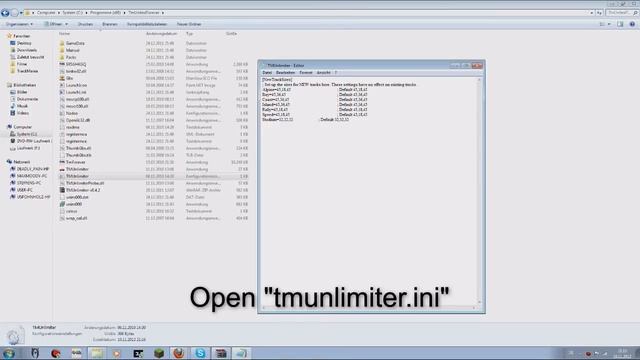Open the Format menu in the Editor
The width and height of the screenshot is (640, 360).
pyautogui.click(x=306, y=72)
